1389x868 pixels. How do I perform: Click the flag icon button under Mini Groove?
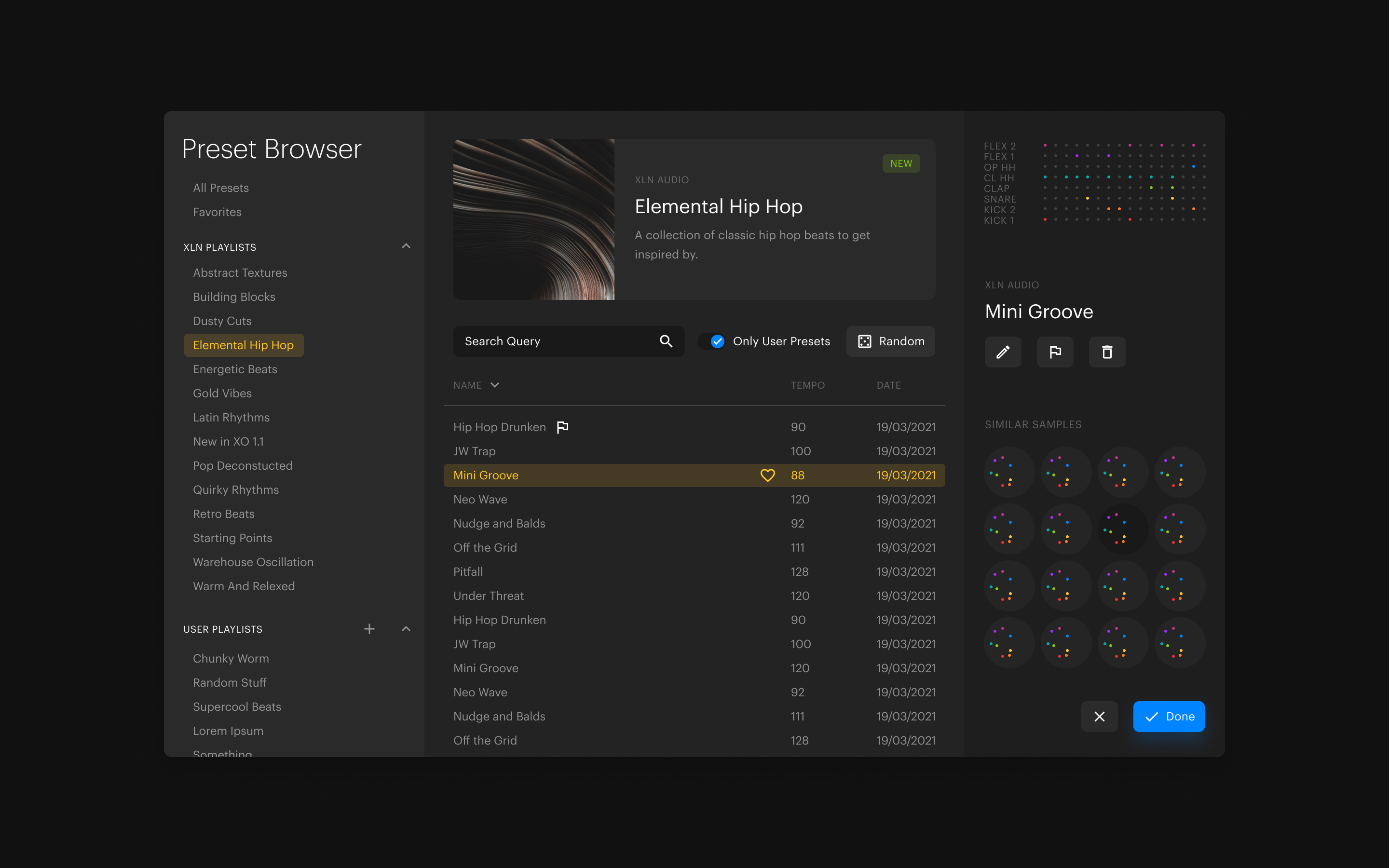[x=1055, y=352]
